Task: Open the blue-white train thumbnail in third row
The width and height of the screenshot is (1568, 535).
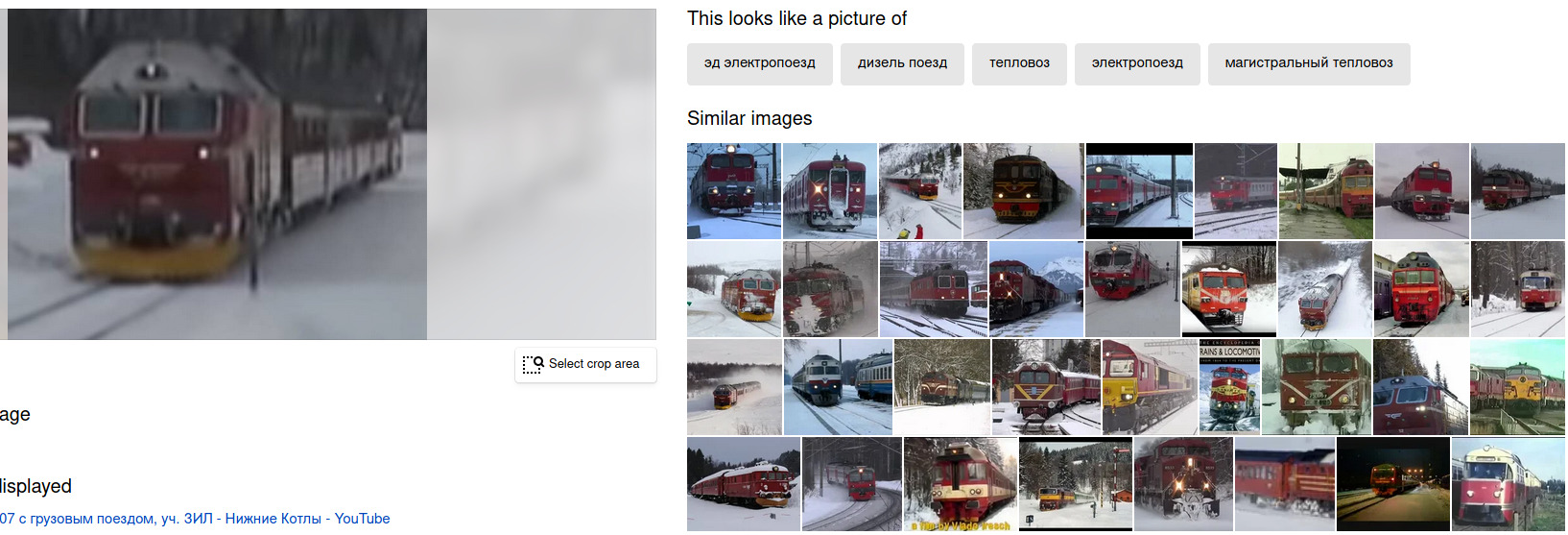Action: click(x=839, y=386)
